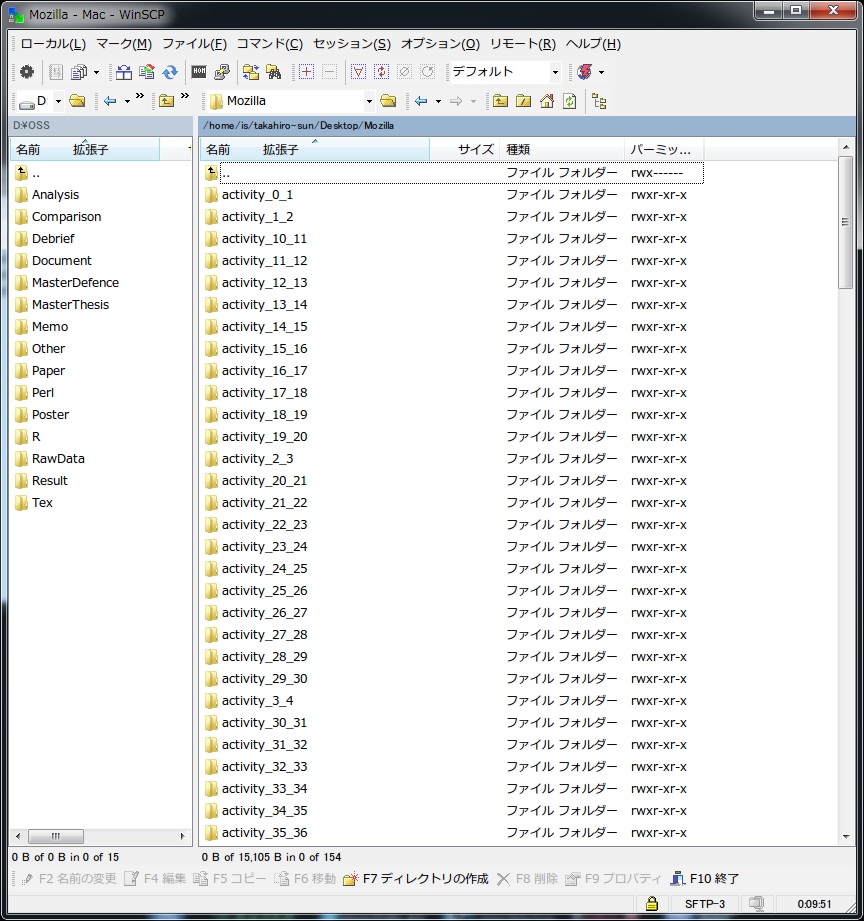Click the invert selection toolbar icon
864x921 pixels.
tap(381, 72)
